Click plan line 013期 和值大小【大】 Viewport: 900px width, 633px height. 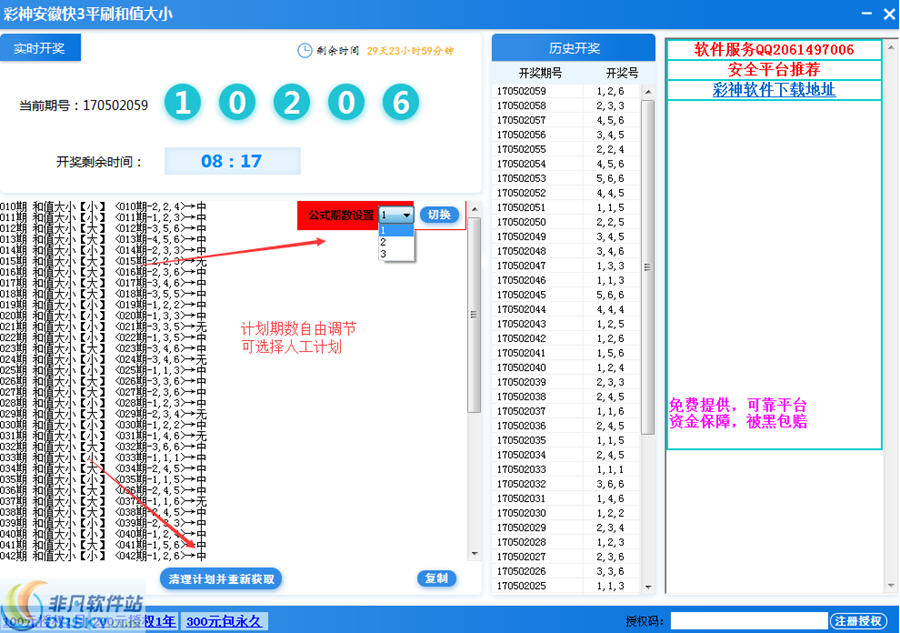click(103, 239)
